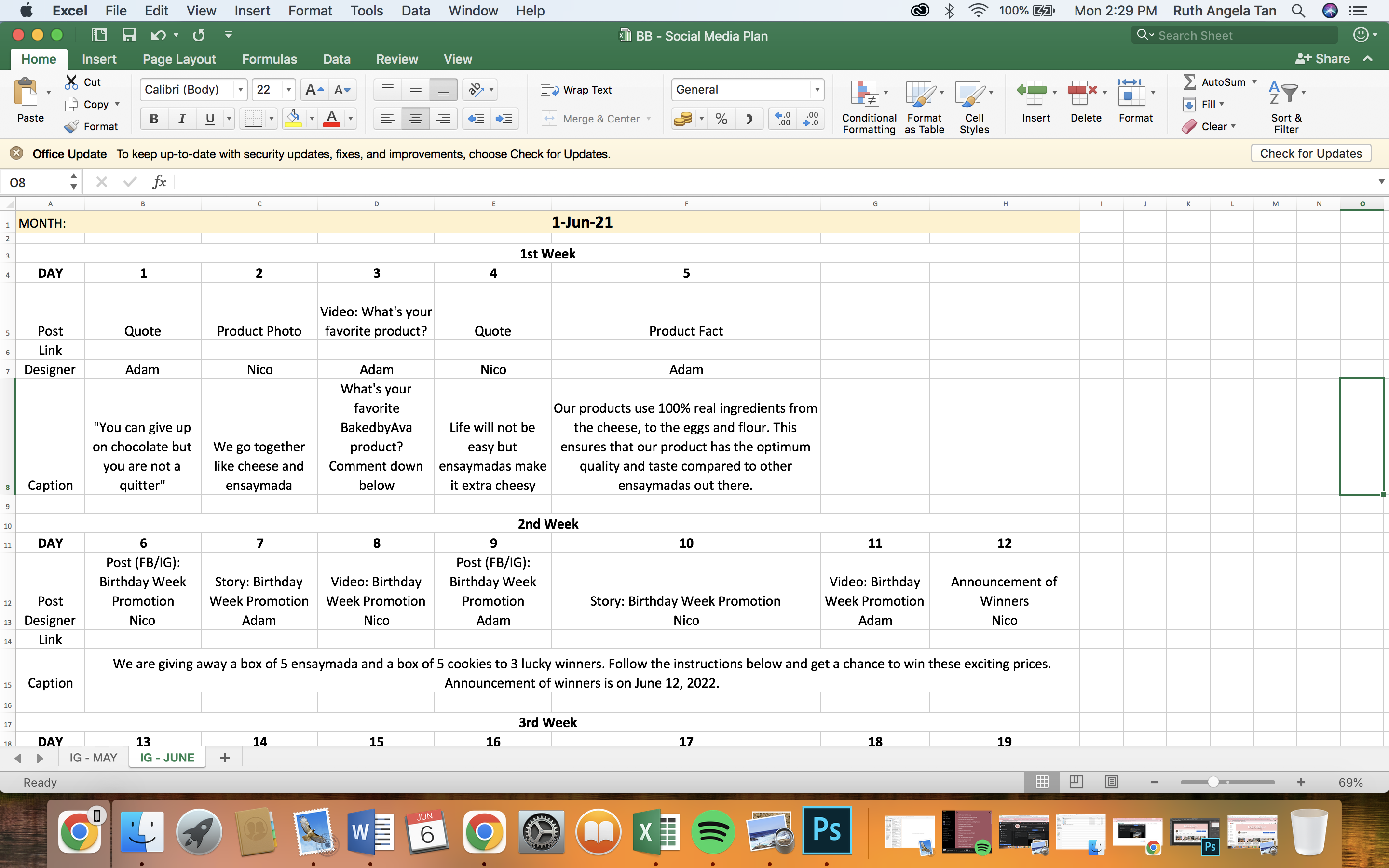Add a new sheet with plus button

pyautogui.click(x=224, y=758)
